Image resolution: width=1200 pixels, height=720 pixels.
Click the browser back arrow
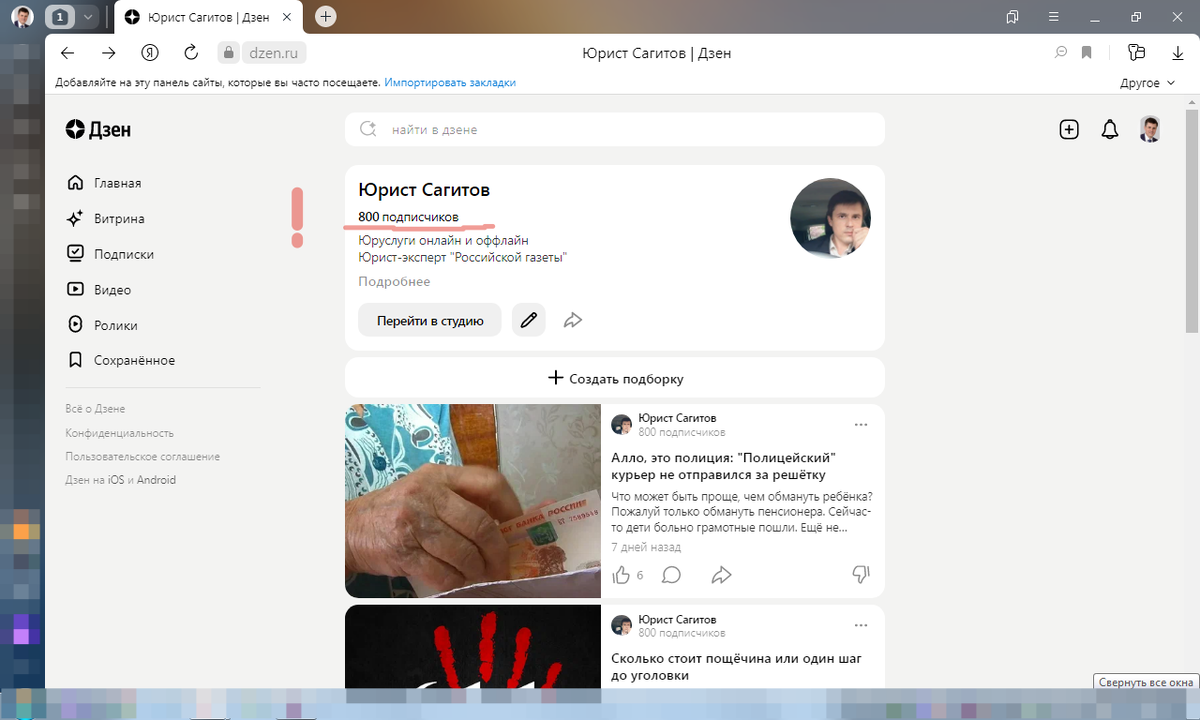coord(67,53)
